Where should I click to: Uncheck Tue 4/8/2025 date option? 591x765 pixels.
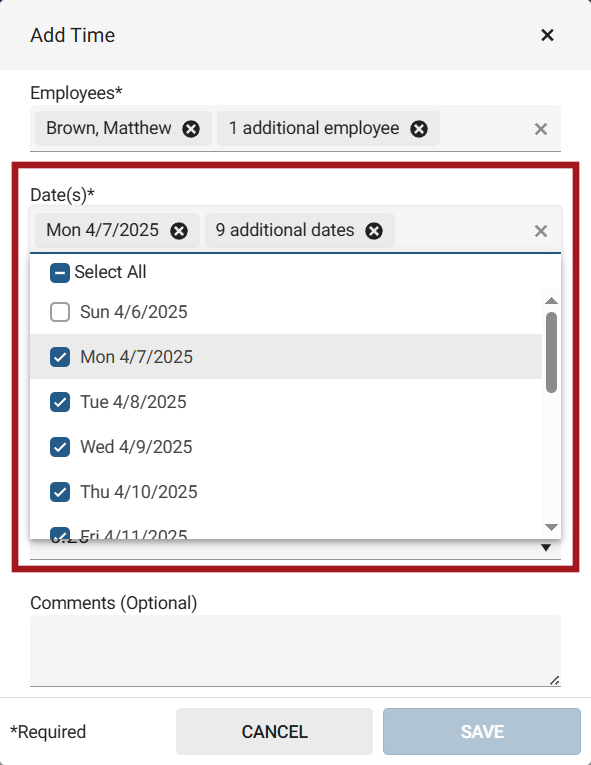tap(60, 402)
